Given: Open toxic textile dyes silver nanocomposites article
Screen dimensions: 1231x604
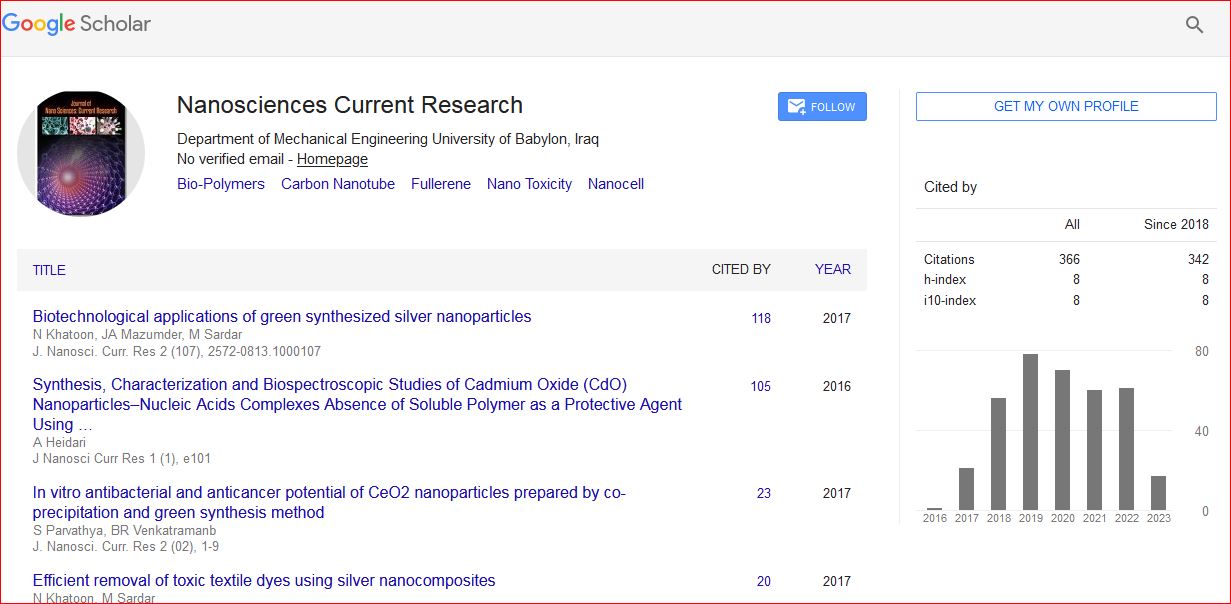Looking at the screenshot, I should click(264, 581).
